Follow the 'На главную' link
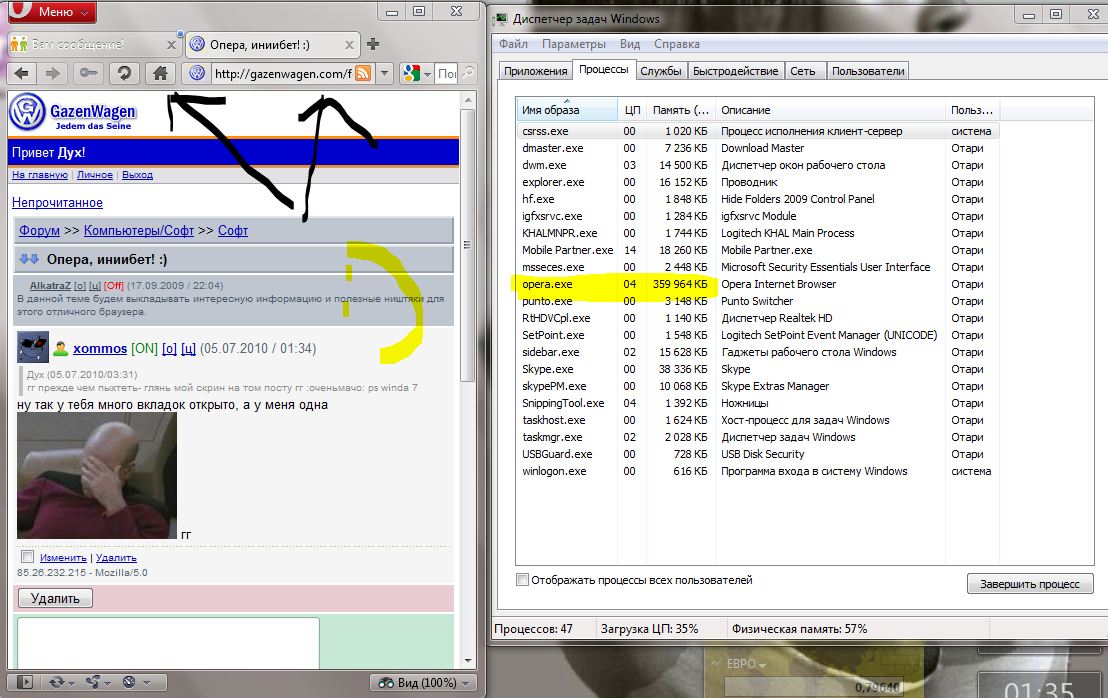 40,174
